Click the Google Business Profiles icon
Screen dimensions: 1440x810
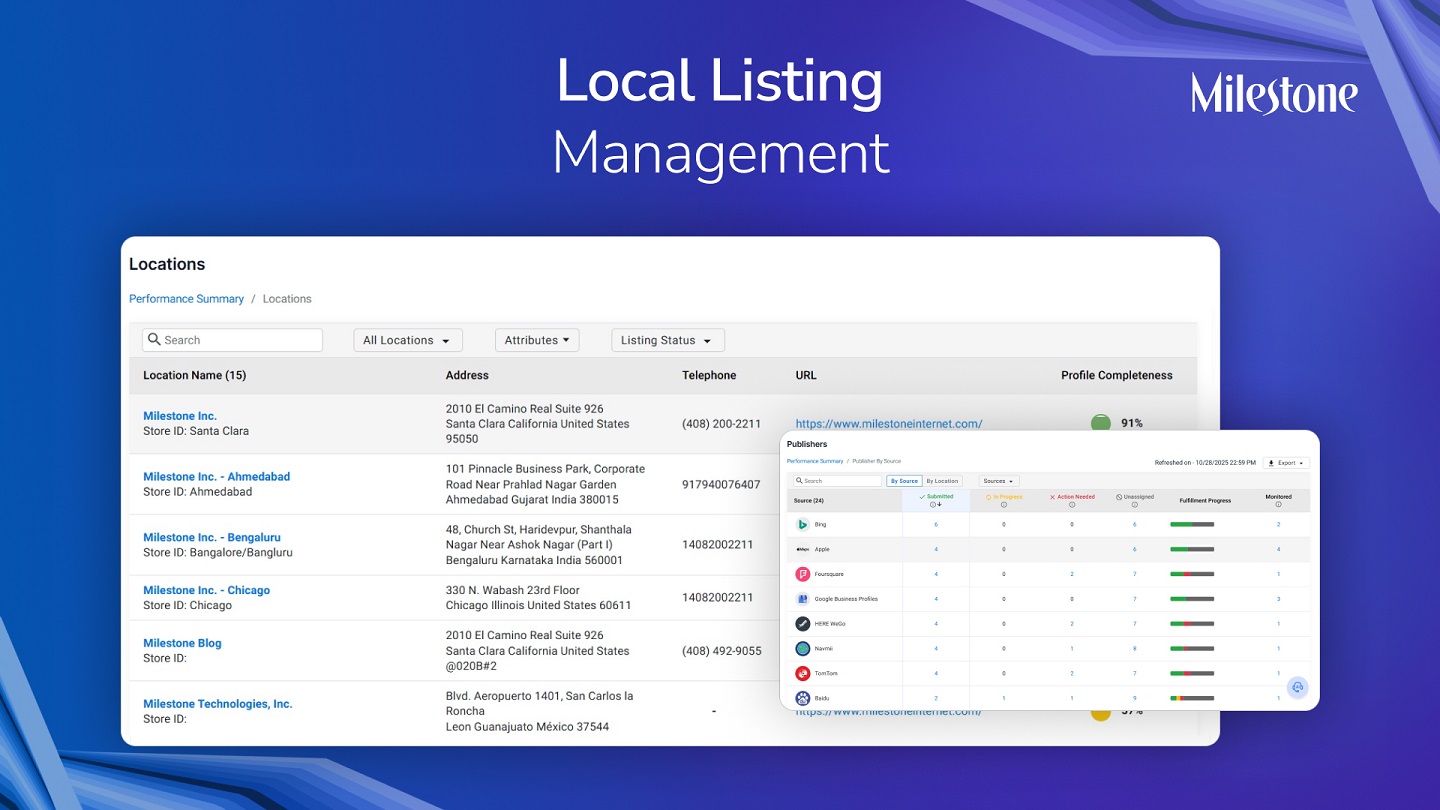click(x=802, y=599)
